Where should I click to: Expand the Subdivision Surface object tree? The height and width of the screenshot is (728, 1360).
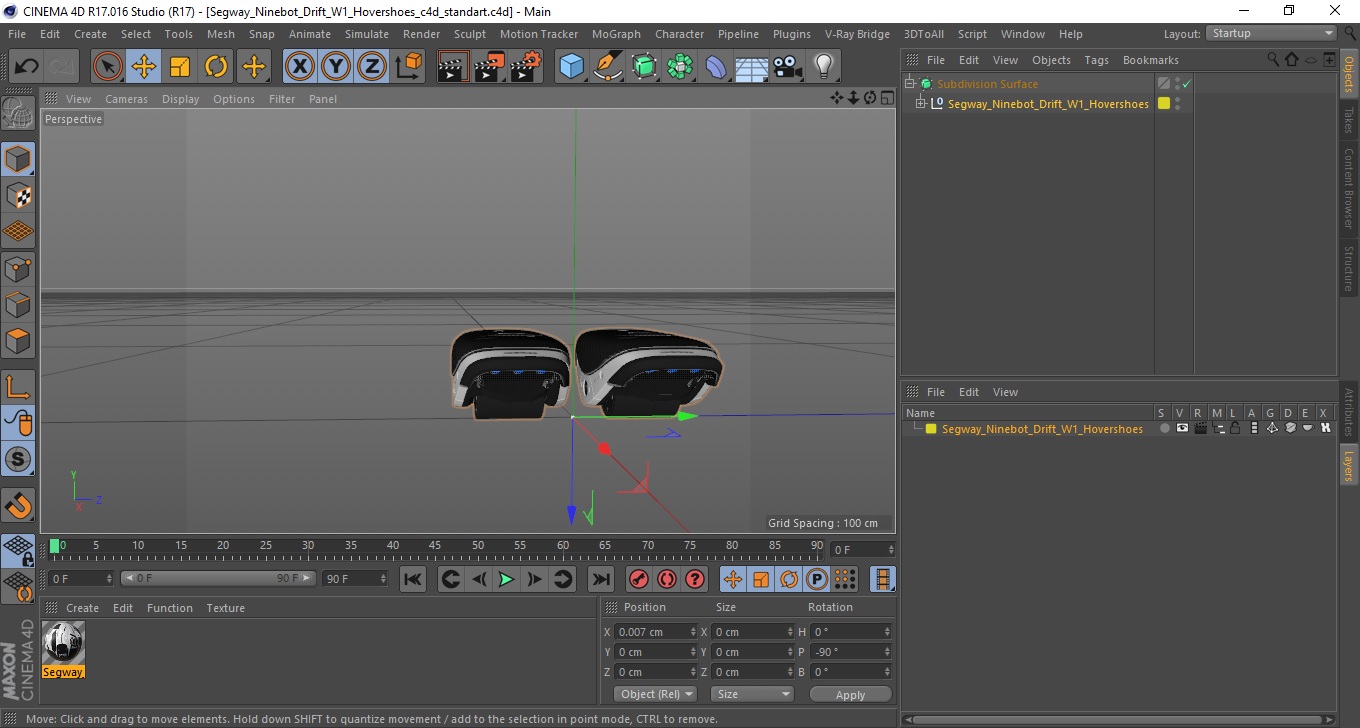(910, 84)
